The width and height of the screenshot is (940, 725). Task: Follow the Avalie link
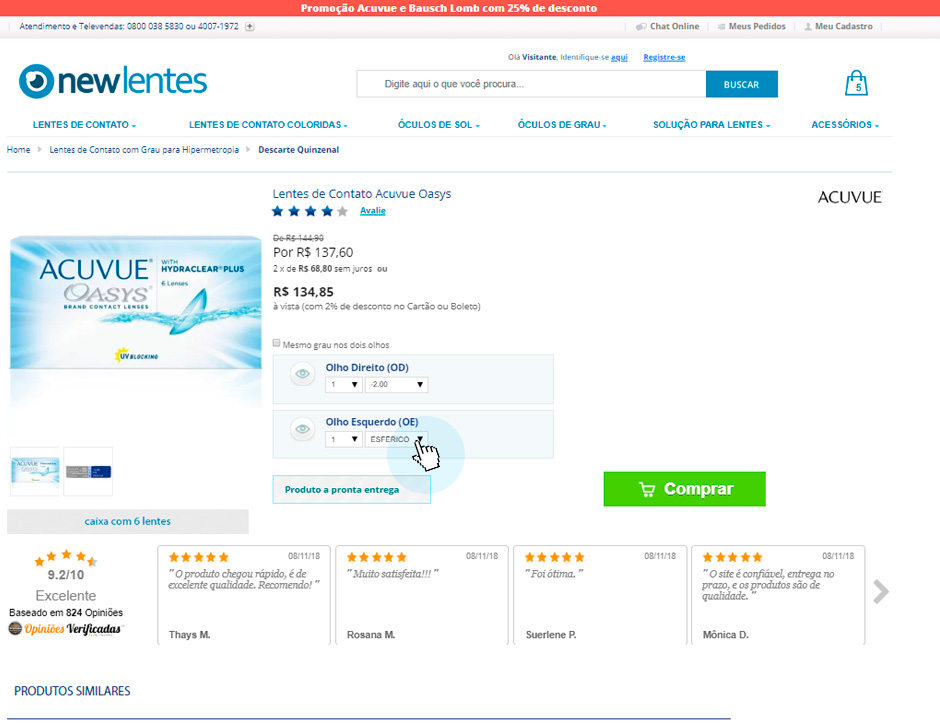coord(373,210)
